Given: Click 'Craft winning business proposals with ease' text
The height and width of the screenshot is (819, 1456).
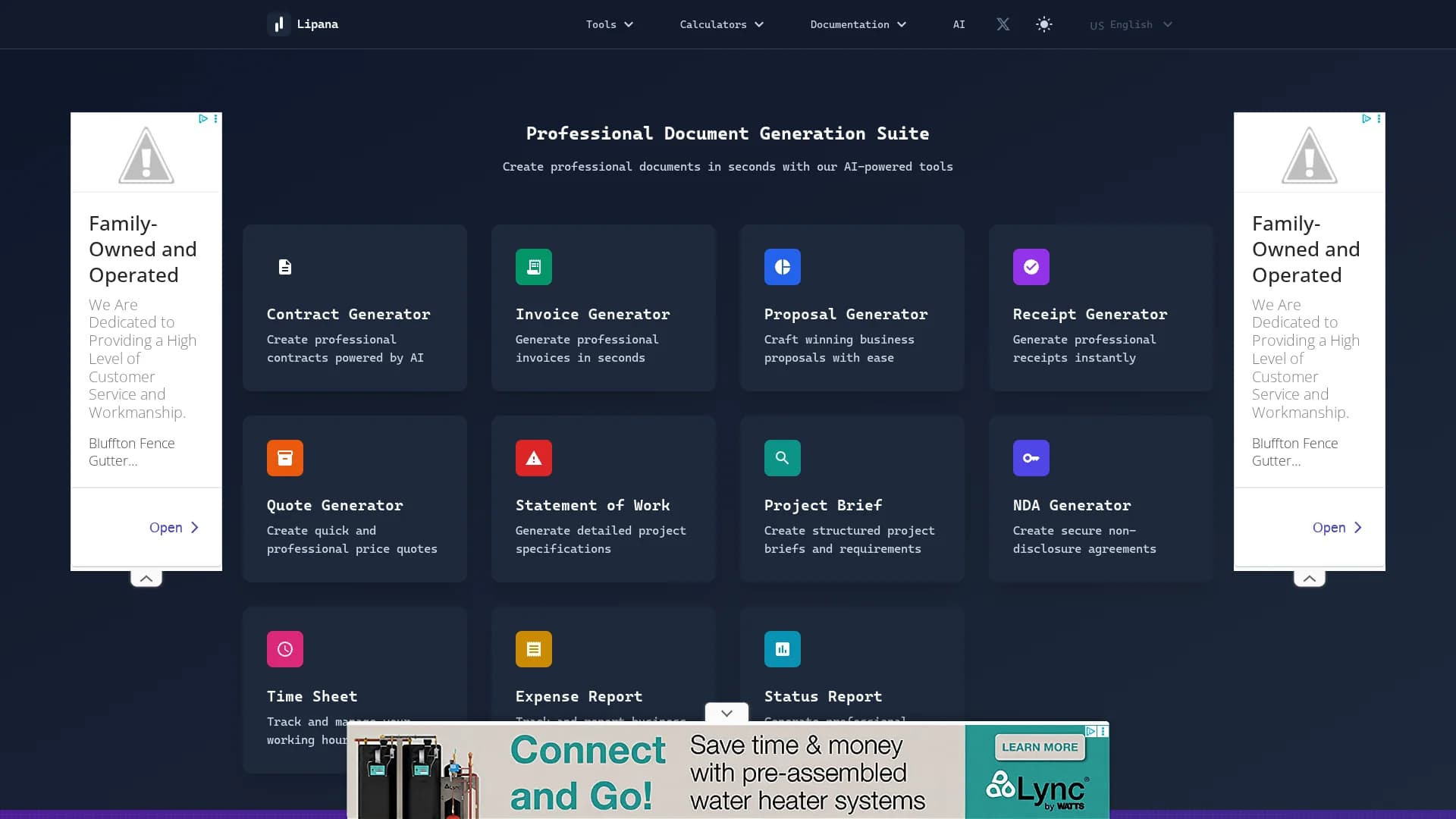Looking at the screenshot, I should pyautogui.click(x=839, y=349).
